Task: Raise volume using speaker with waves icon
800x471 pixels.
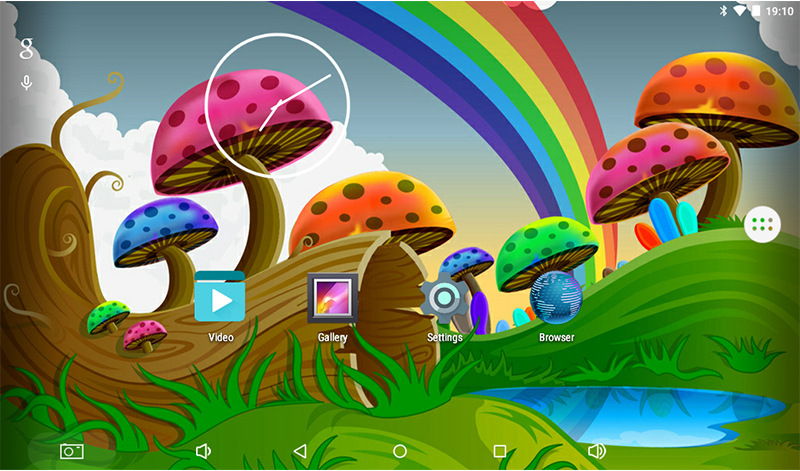Action: (596, 451)
